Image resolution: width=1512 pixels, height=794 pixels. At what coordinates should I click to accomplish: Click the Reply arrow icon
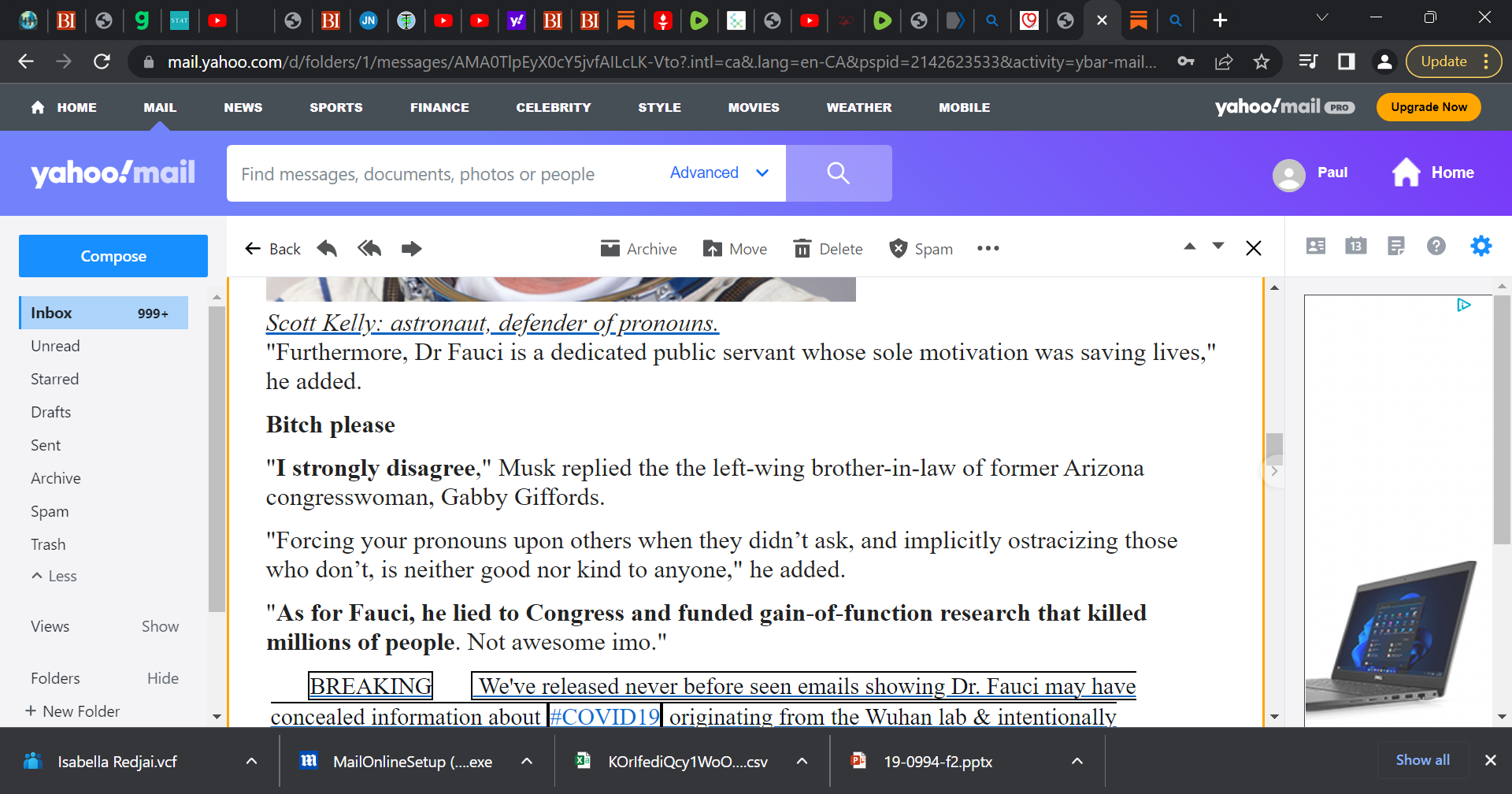coord(327,249)
